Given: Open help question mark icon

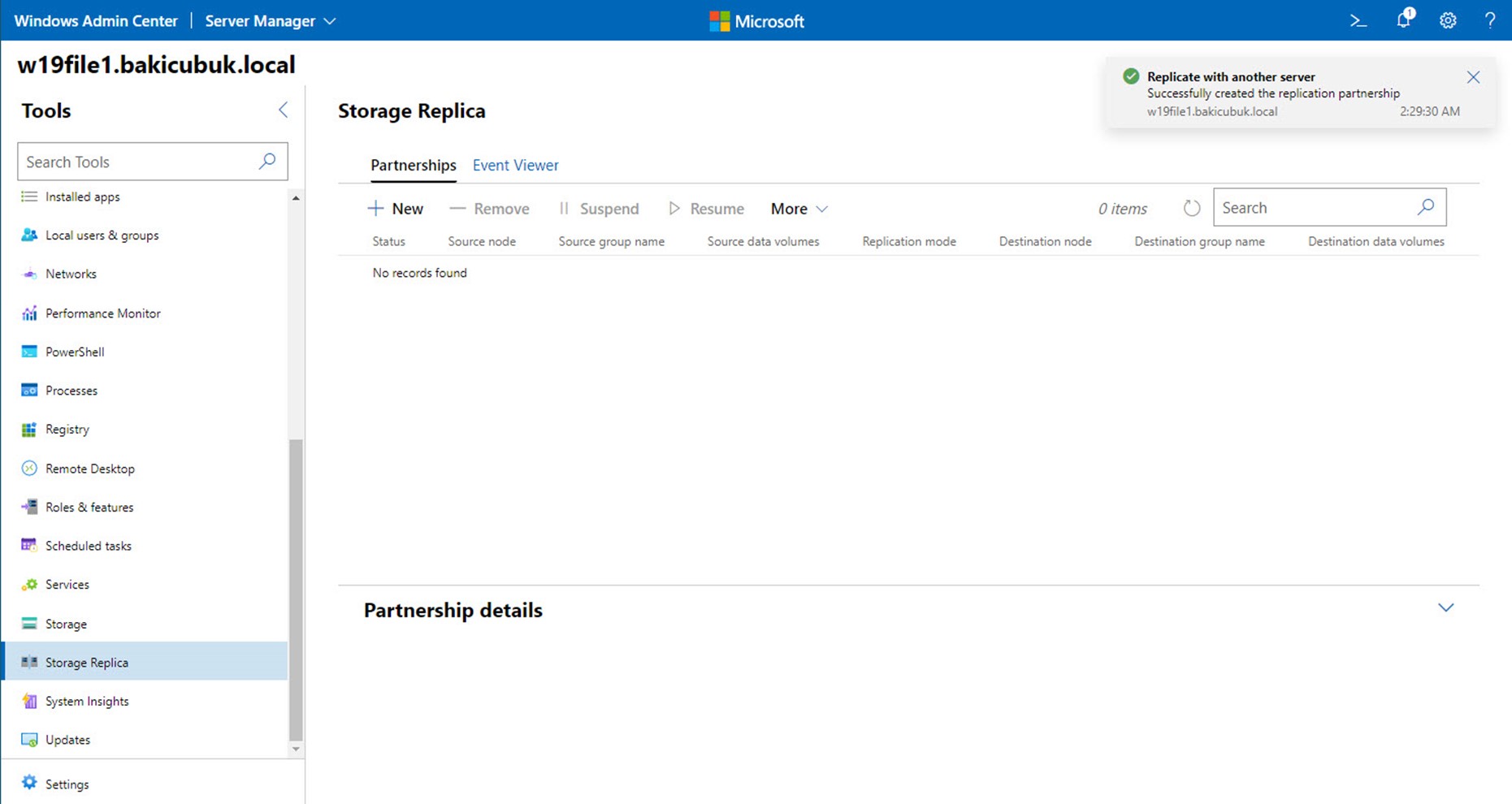Looking at the screenshot, I should tap(1489, 21).
